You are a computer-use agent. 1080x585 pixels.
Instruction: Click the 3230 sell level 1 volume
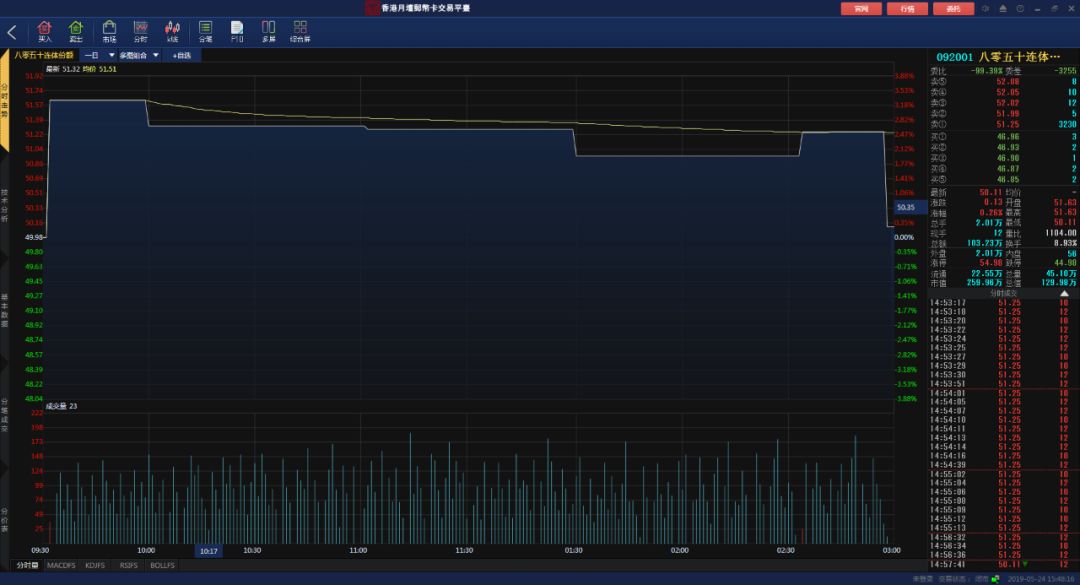point(1067,124)
